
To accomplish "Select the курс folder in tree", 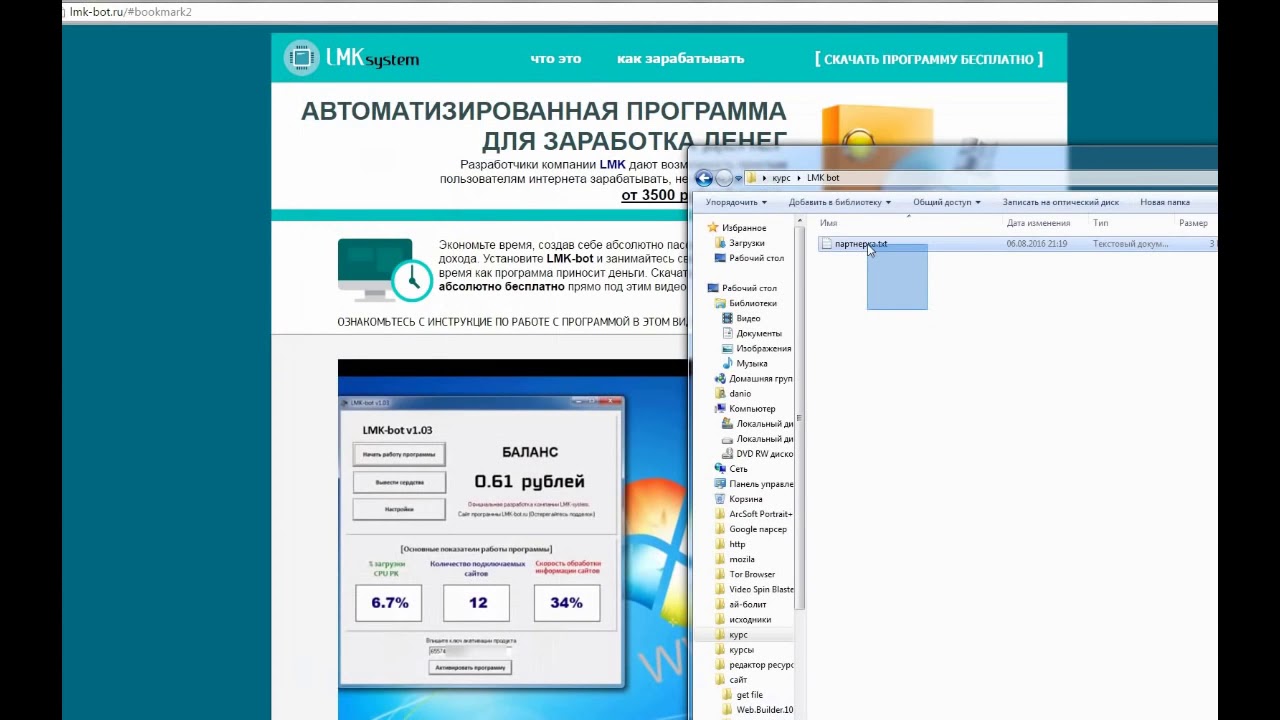I will click(x=731, y=635).
